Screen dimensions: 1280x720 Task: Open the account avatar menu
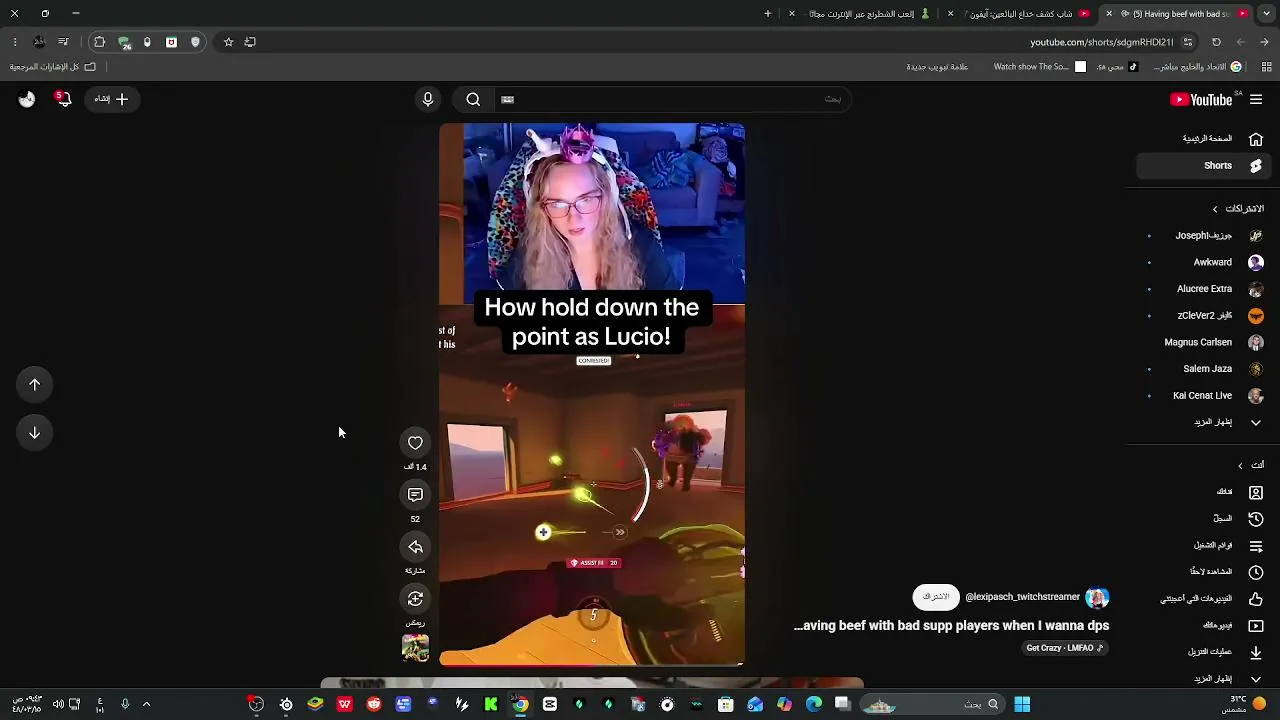click(27, 99)
